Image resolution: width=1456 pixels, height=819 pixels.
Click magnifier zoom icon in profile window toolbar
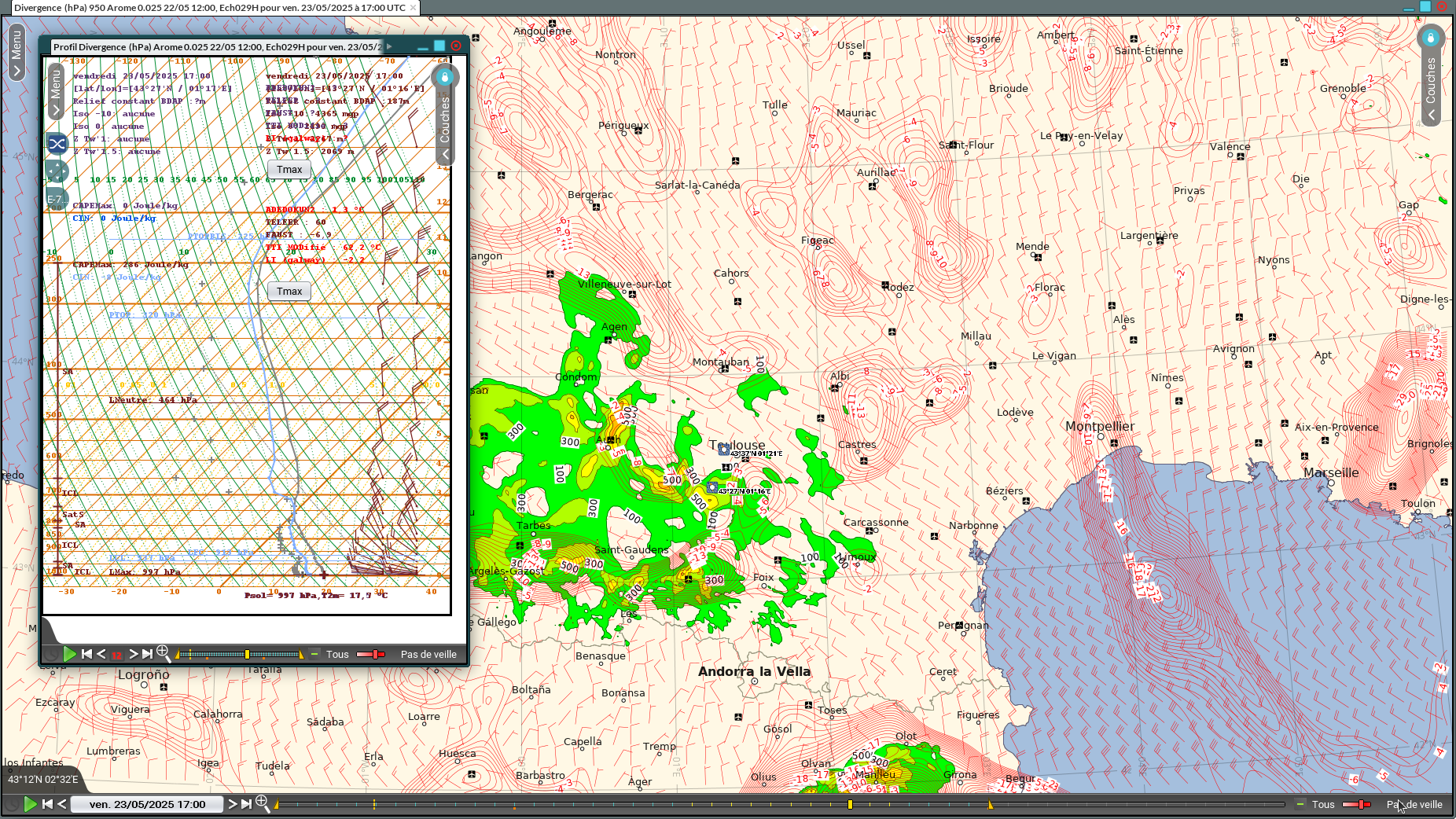click(x=164, y=653)
